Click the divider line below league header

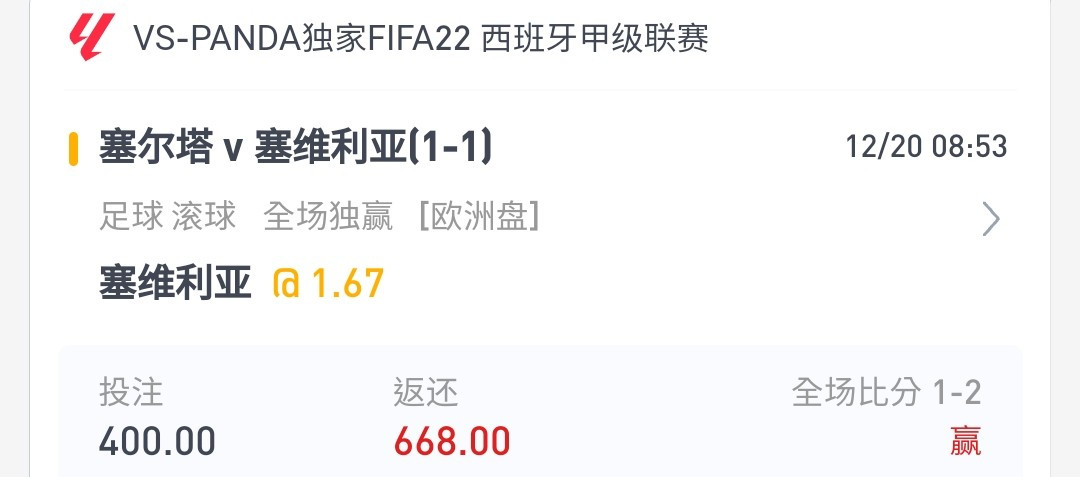tap(540, 89)
